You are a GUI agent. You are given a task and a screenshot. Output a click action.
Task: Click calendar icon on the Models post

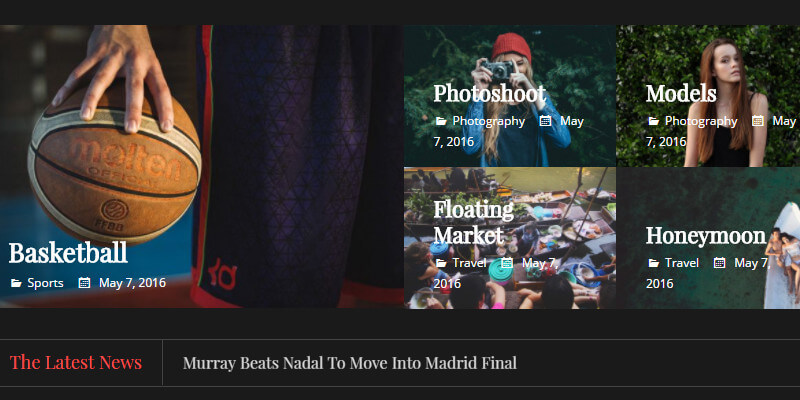click(758, 121)
